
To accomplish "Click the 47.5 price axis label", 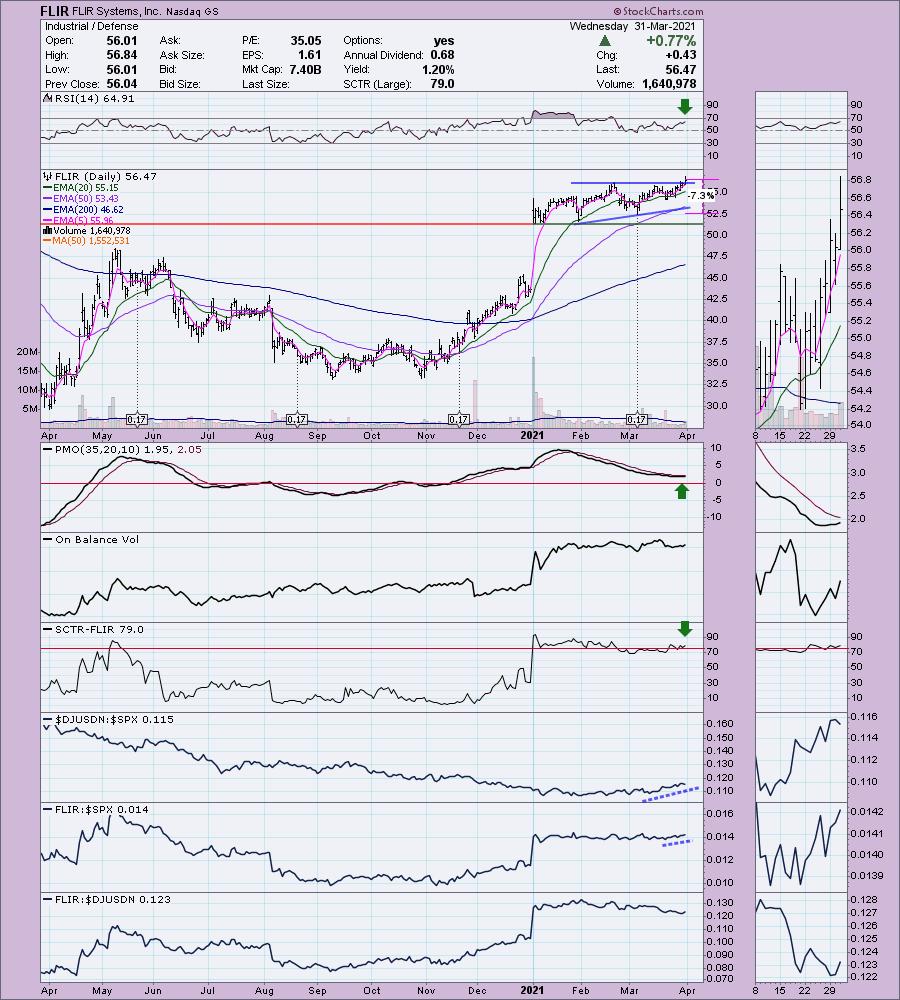I will coord(717,256).
